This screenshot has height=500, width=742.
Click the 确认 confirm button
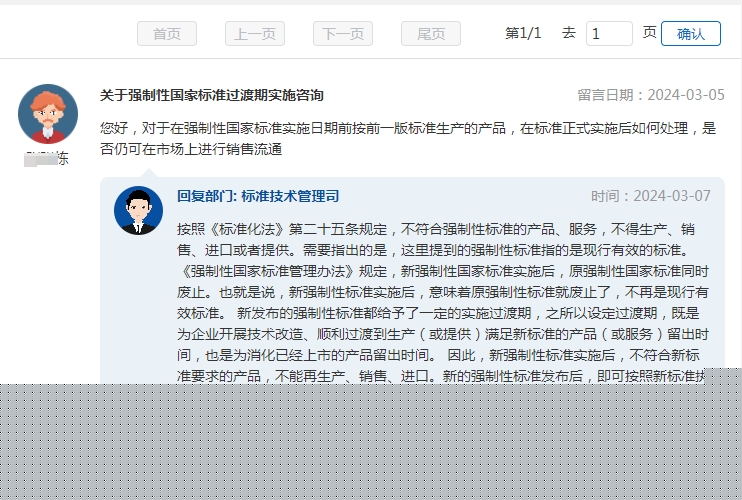(x=690, y=34)
